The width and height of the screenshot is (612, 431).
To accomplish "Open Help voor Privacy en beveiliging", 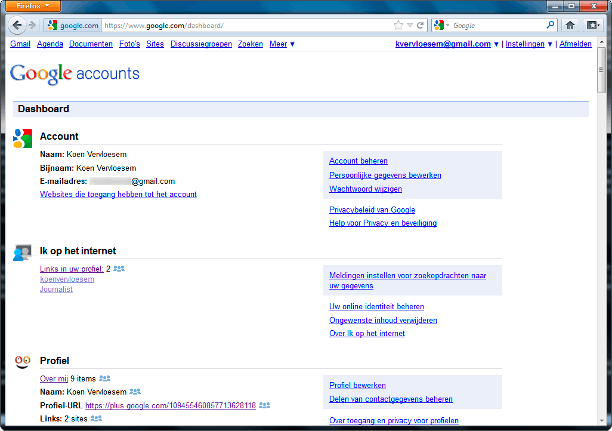I will tap(383, 223).
